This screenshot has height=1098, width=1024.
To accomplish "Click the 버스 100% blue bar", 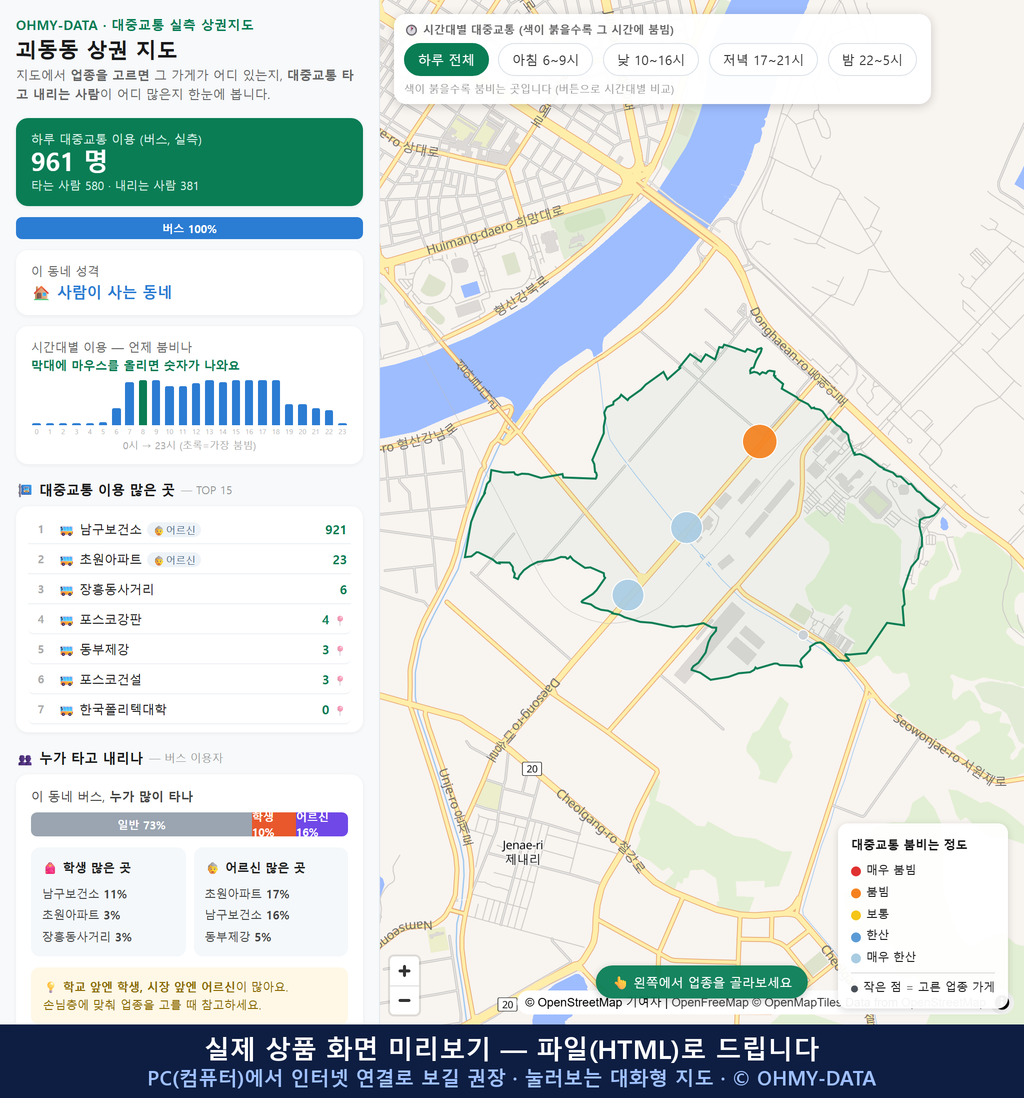I will [189, 228].
